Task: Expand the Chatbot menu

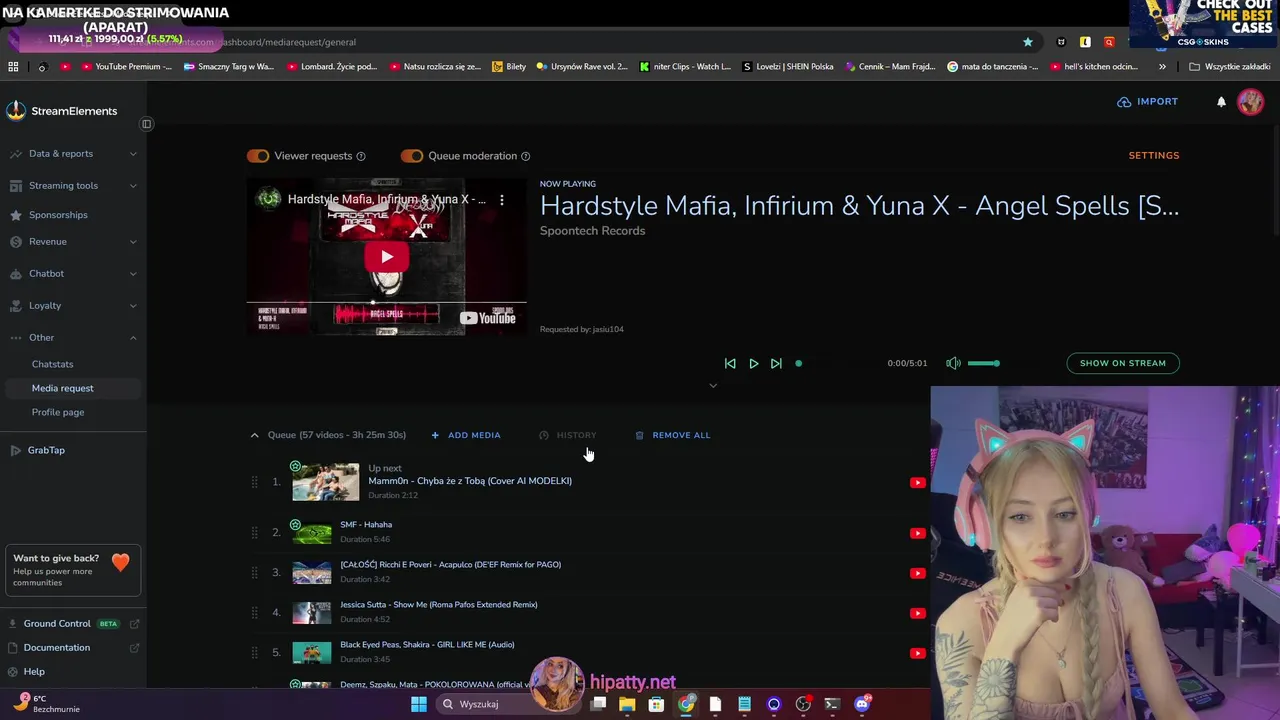Action: point(133,274)
